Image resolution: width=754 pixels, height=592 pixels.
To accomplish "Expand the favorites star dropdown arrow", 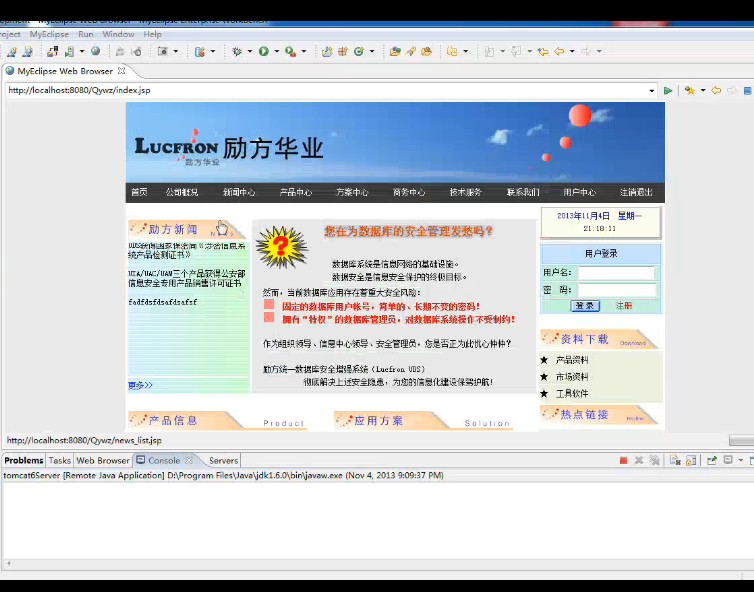I will (x=703, y=90).
